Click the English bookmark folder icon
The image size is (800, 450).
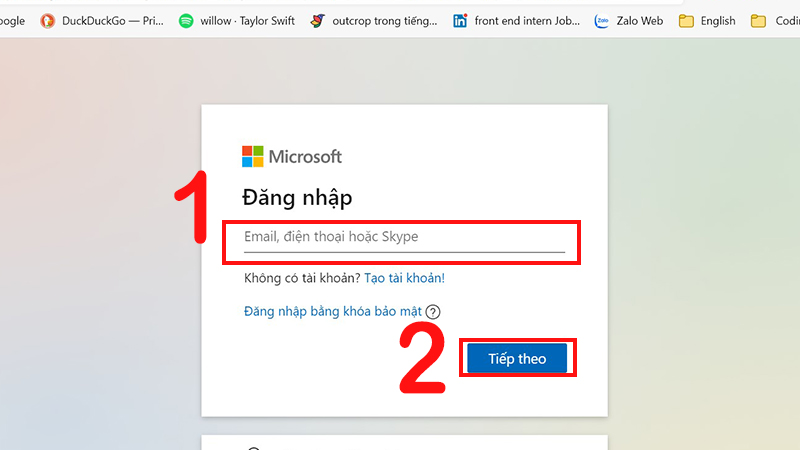pos(686,20)
